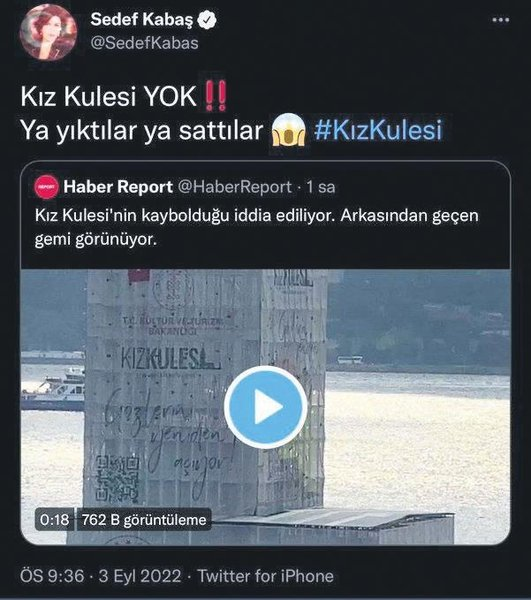The height and width of the screenshot is (600, 531).
Task: Click the Sedef Kabaş display name
Action: (142, 20)
